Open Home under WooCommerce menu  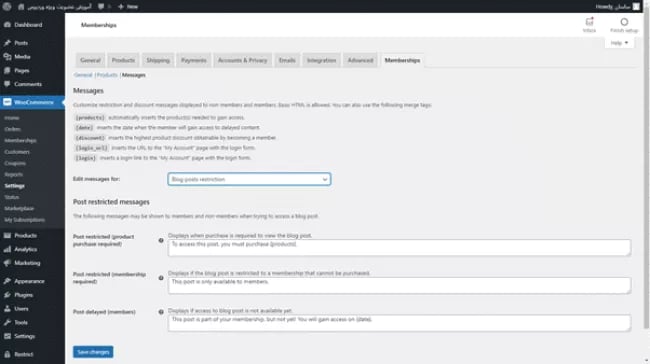click(12, 118)
